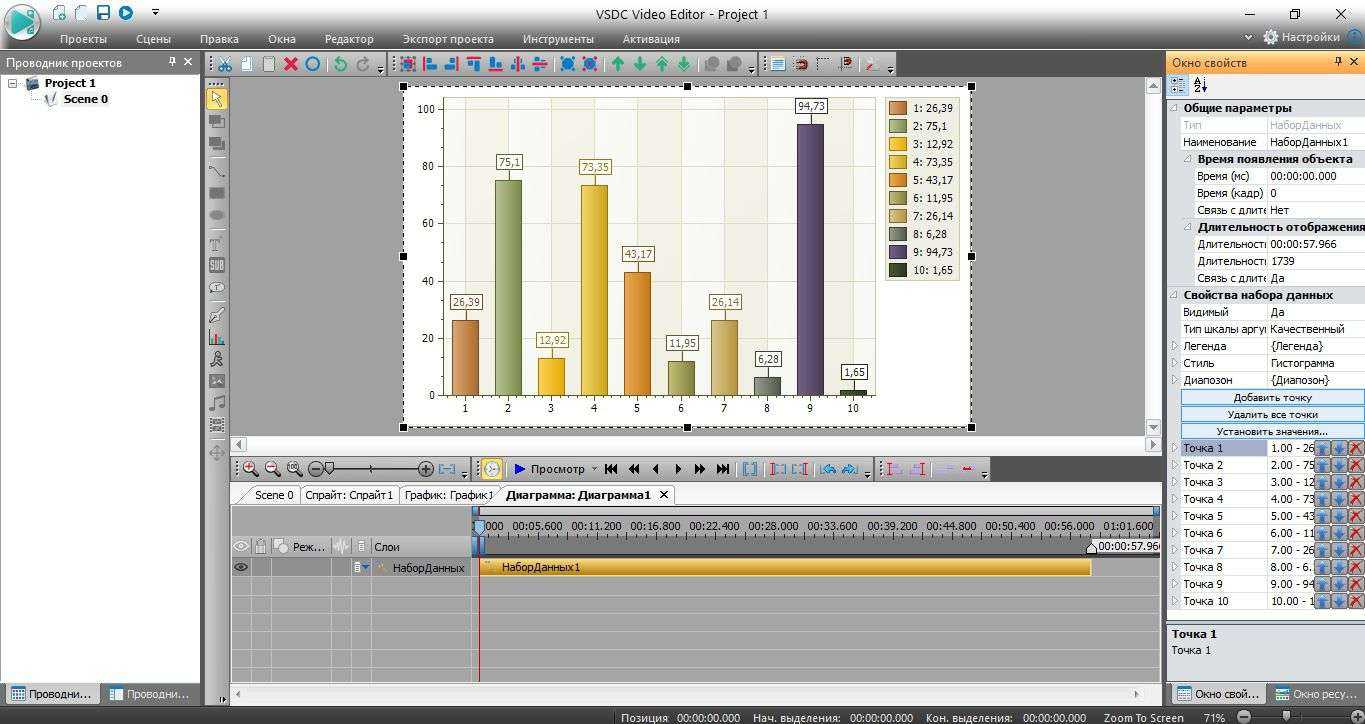This screenshot has width=1365, height=724.
Task: Select the chart tool in left toolbar
Action: point(216,337)
